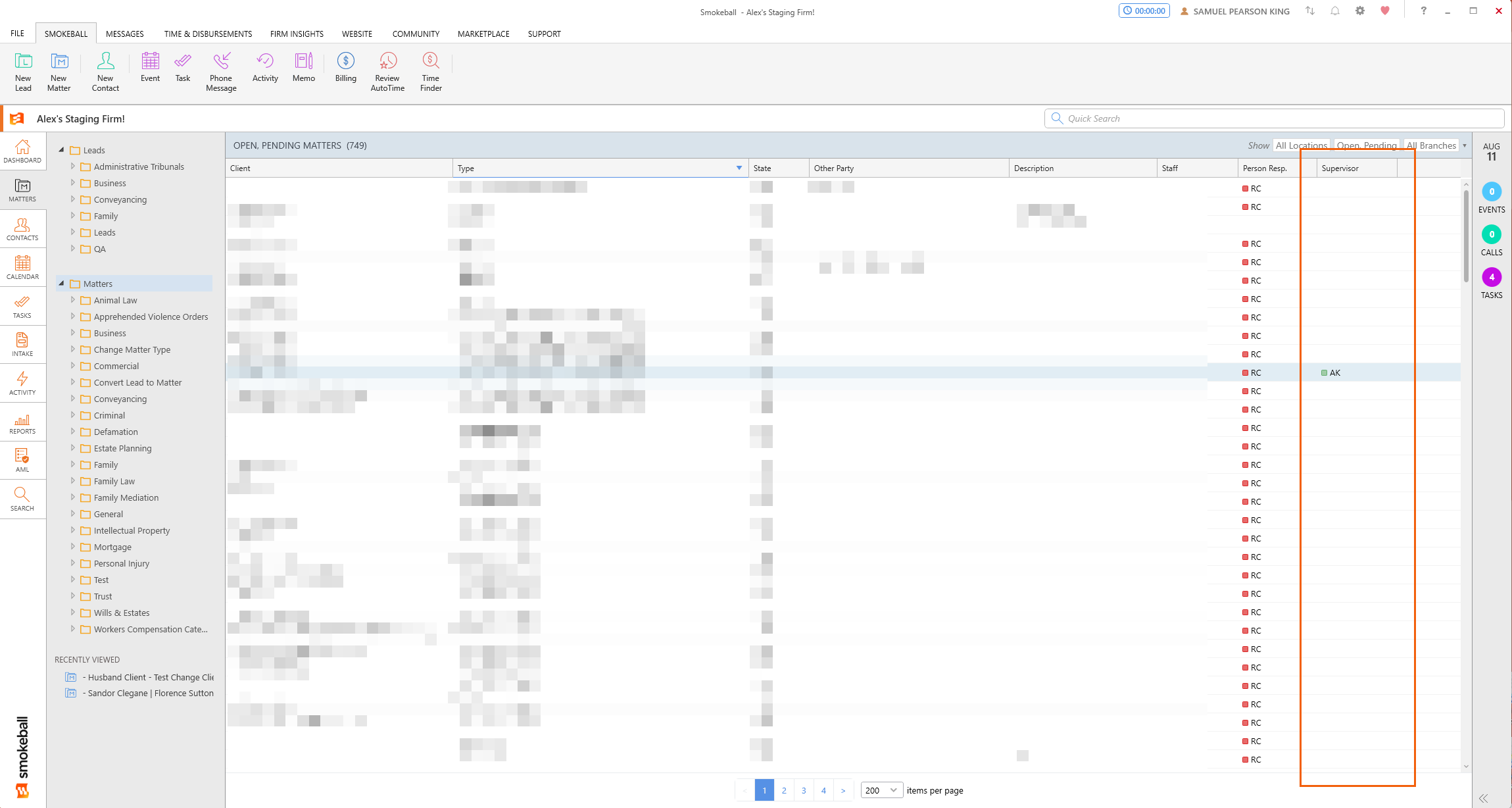Add a new Task from ribbon
1512x808 pixels.
(x=183, y=67)
